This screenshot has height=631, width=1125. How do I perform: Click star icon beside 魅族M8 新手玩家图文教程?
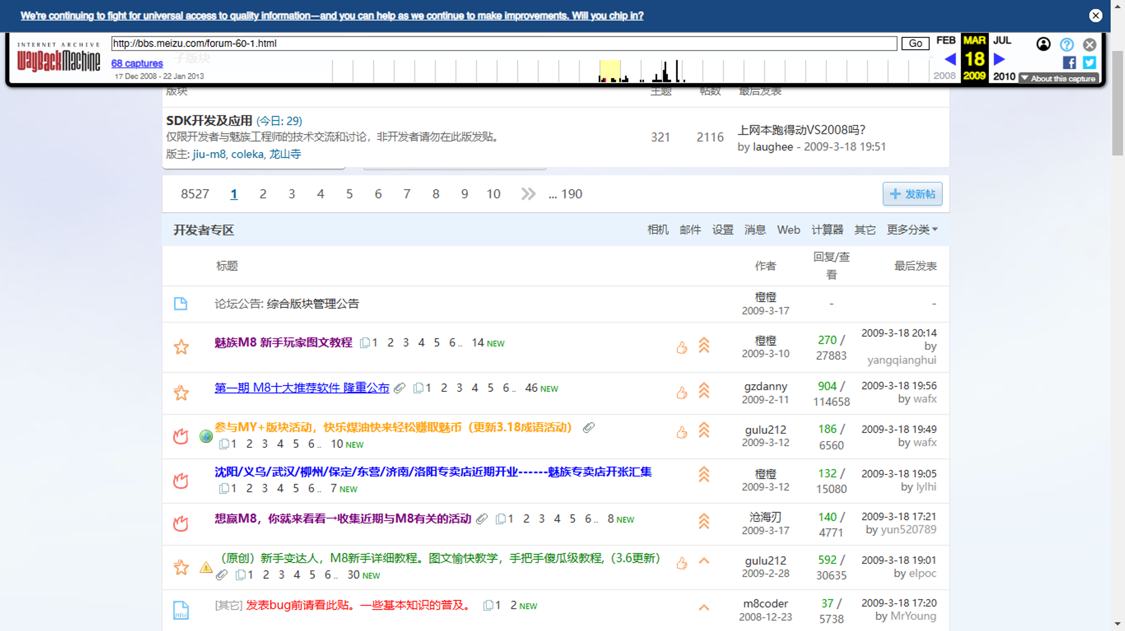coord(181,347)
